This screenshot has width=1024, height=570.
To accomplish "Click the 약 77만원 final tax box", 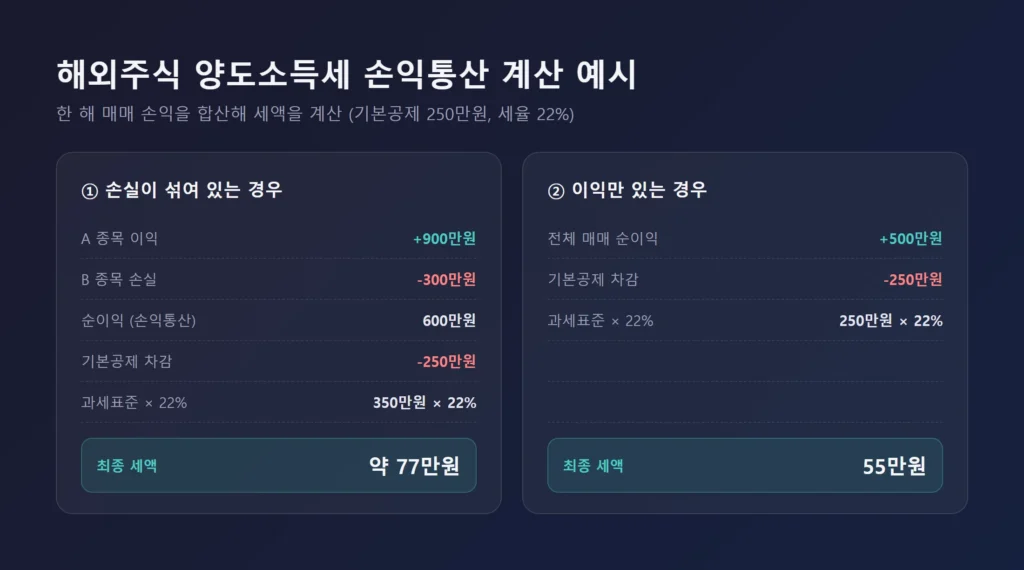I will (x=279, y=466).
